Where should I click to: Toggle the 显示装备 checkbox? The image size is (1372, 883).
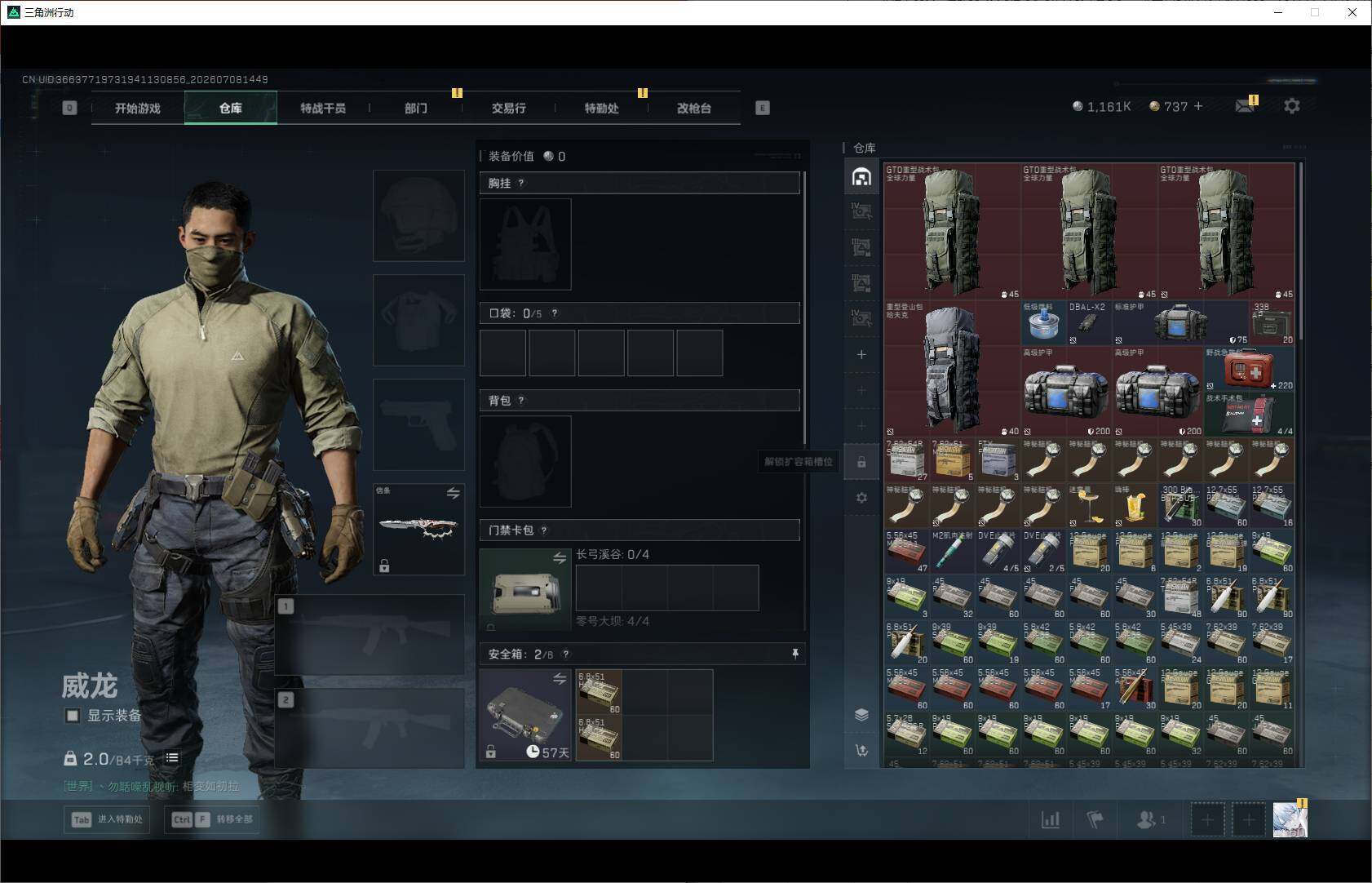coord(73,716)
